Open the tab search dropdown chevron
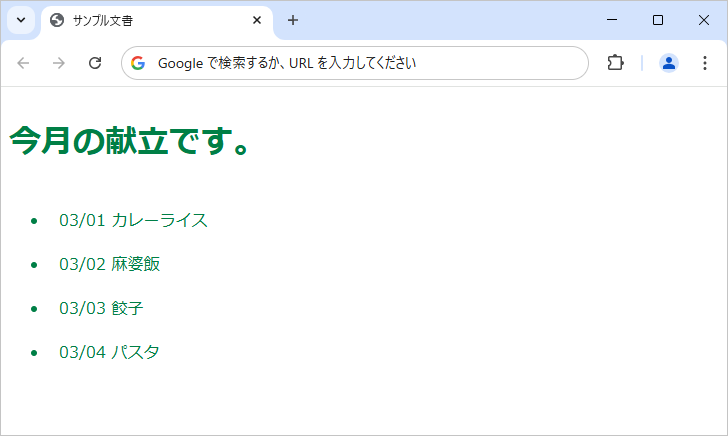Screen dimensions: 728x436 coord(20,20)
